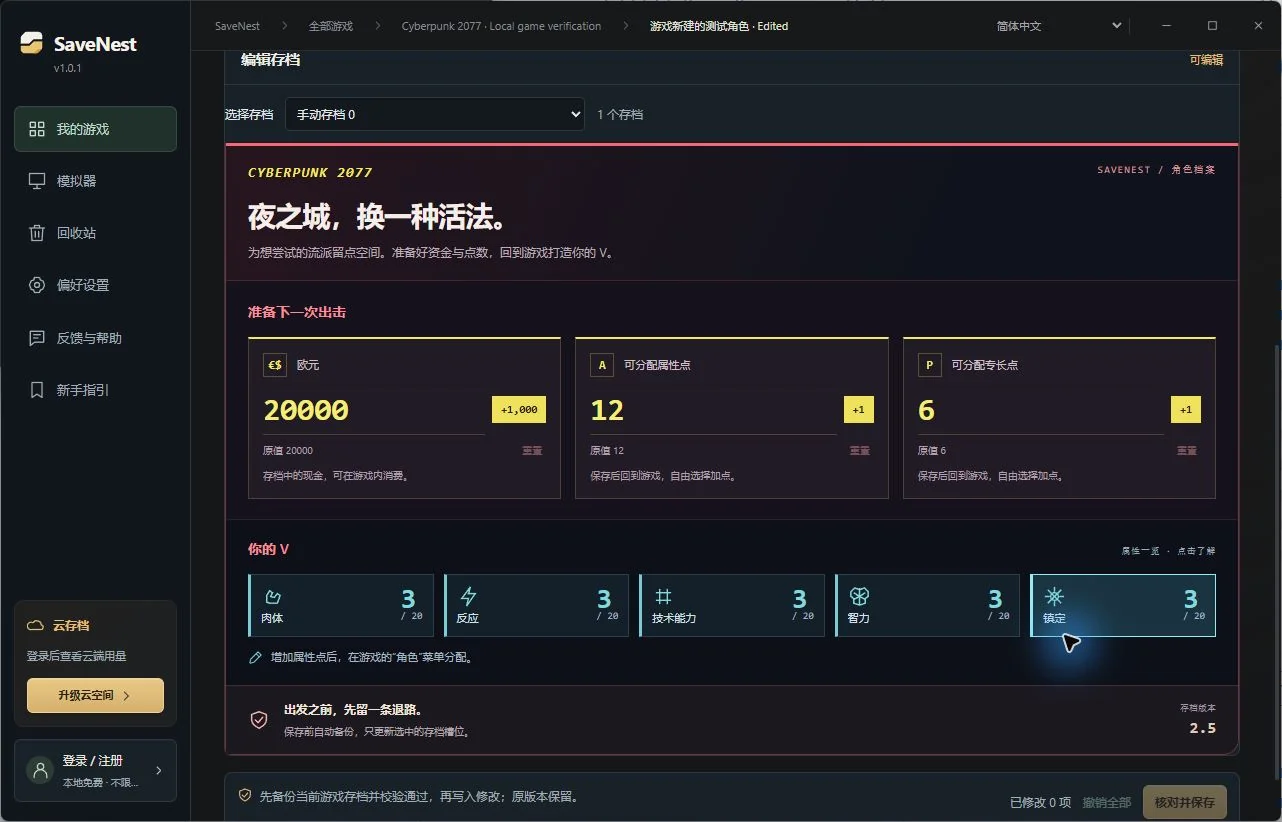This screenshot has height=822, width=1282.
Task: Click the lightning icon on 反应 card
Action: pyautogui.click(x=468, y=597)
